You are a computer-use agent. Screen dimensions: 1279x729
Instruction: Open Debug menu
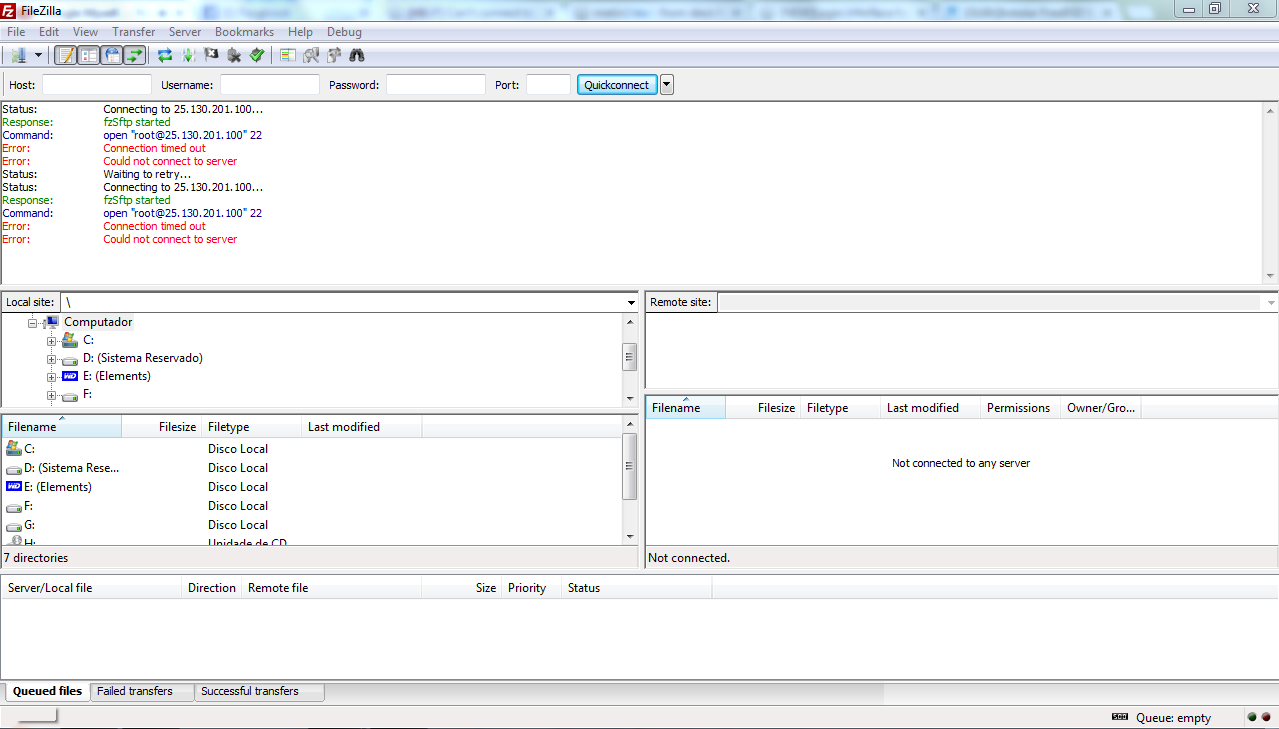click(x=344, y=32)
